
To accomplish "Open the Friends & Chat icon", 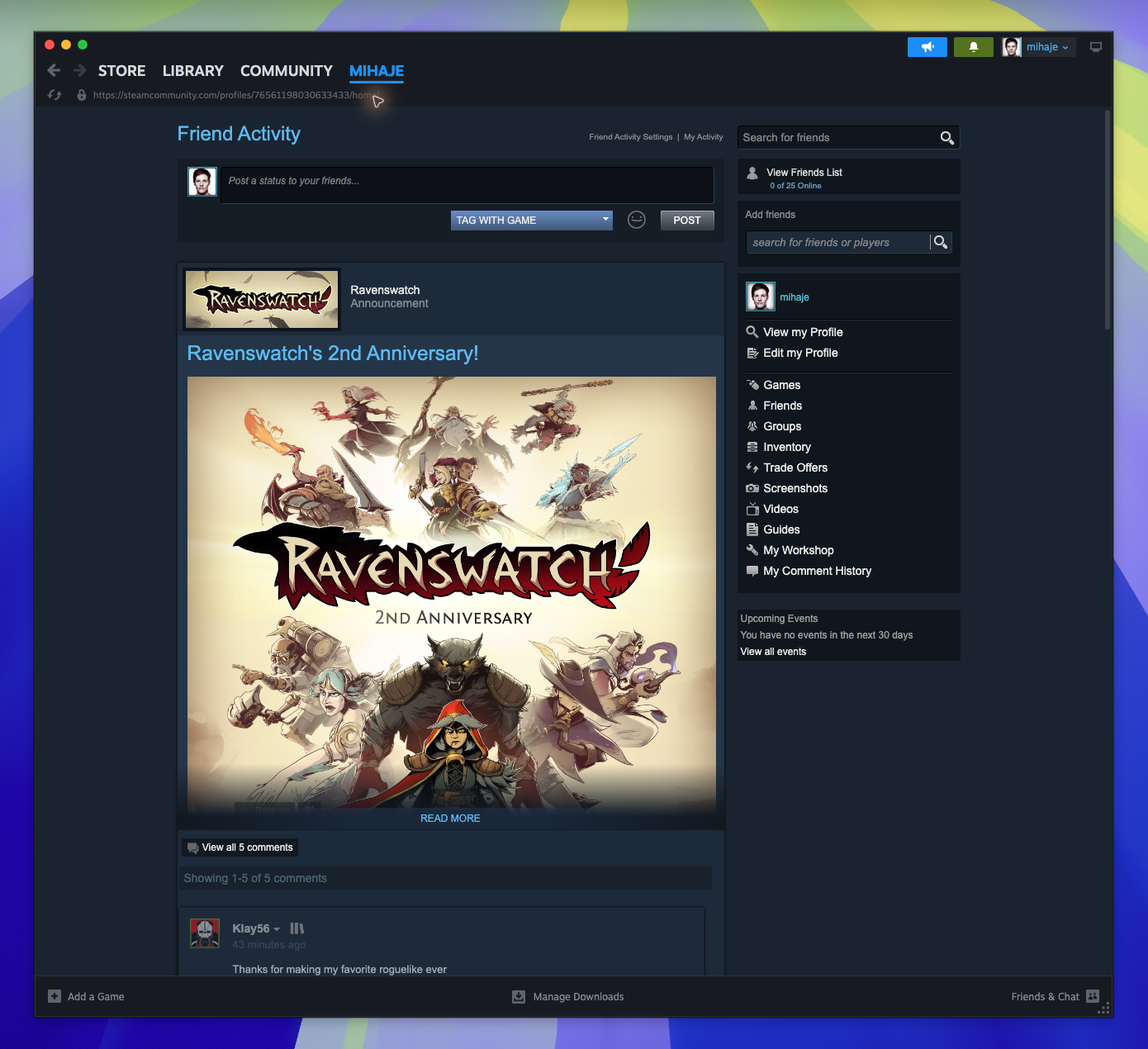I will click(x=1093, y=996).
